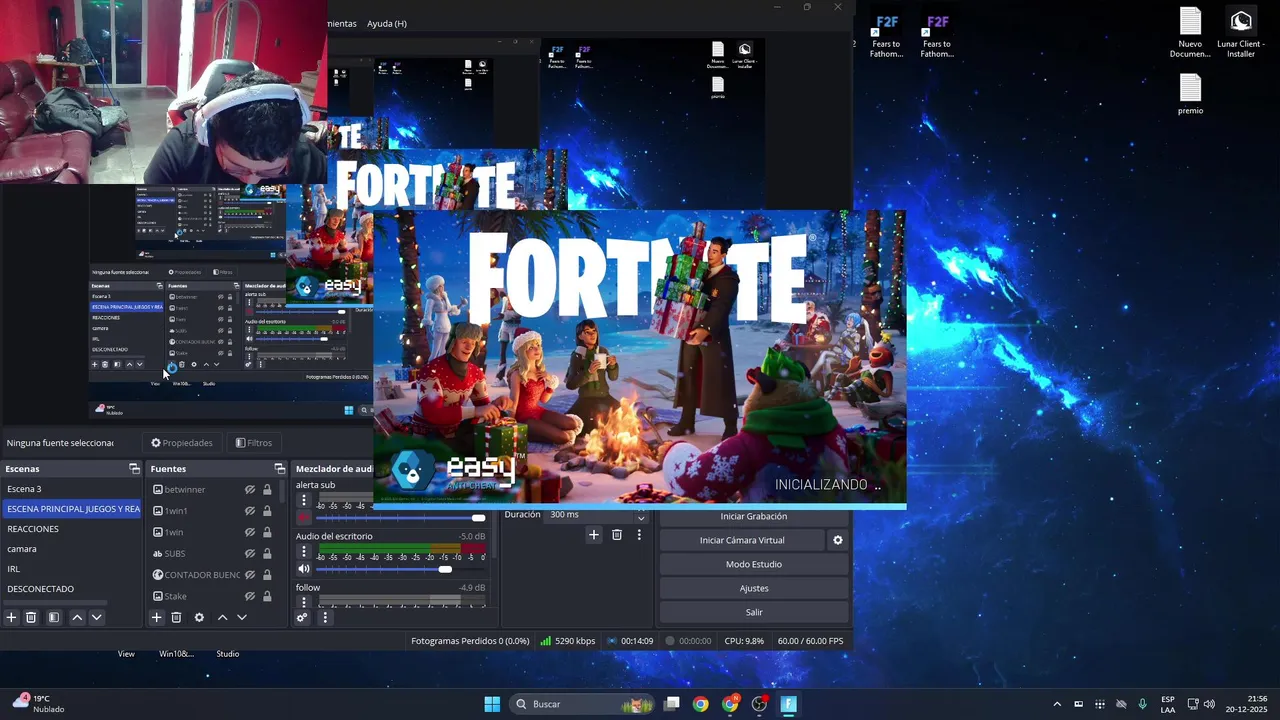Show the SUBS source with eye icon
This screenshot has height=720, width=1280.
click(x=250, y=554)
